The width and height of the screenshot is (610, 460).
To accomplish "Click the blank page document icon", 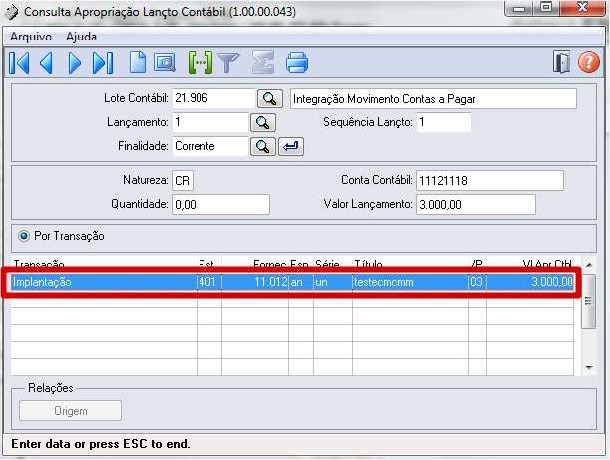I will pos(138,62).
